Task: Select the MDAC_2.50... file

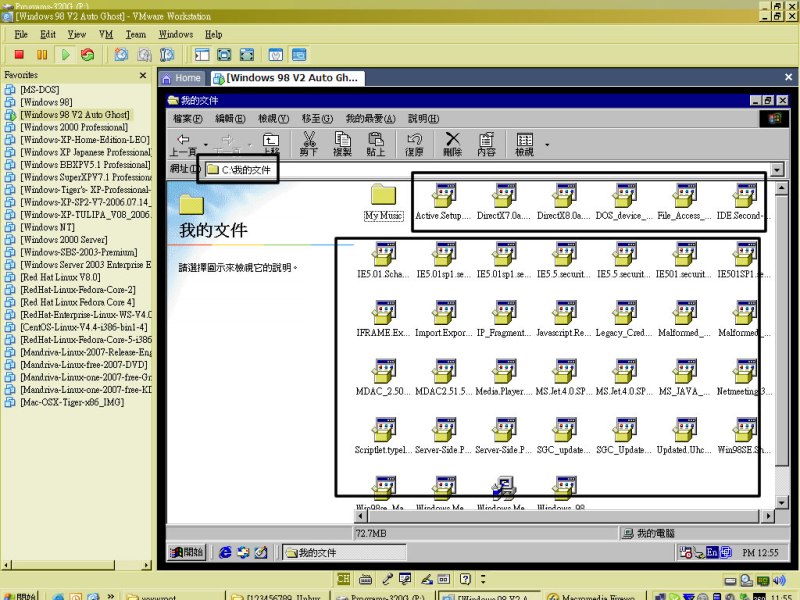Action: click(384, 378)
